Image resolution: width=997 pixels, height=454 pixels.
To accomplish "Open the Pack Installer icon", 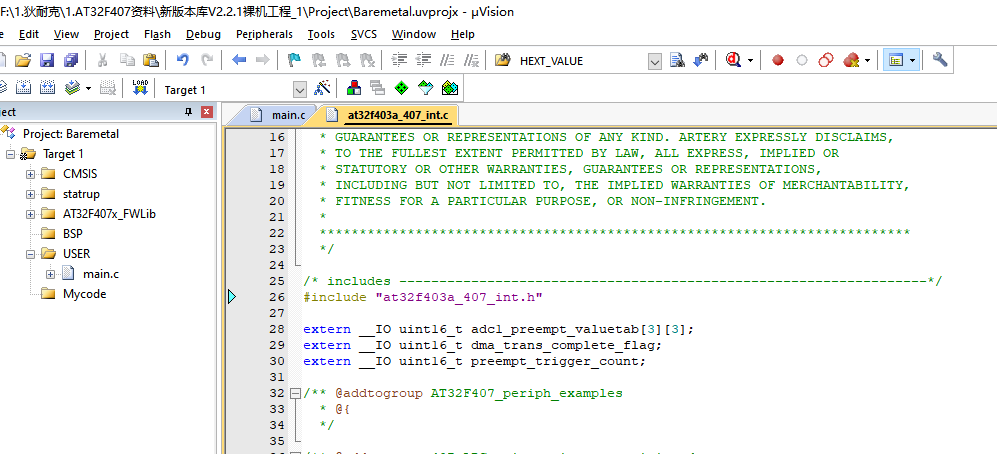I will tap(450, 87).
